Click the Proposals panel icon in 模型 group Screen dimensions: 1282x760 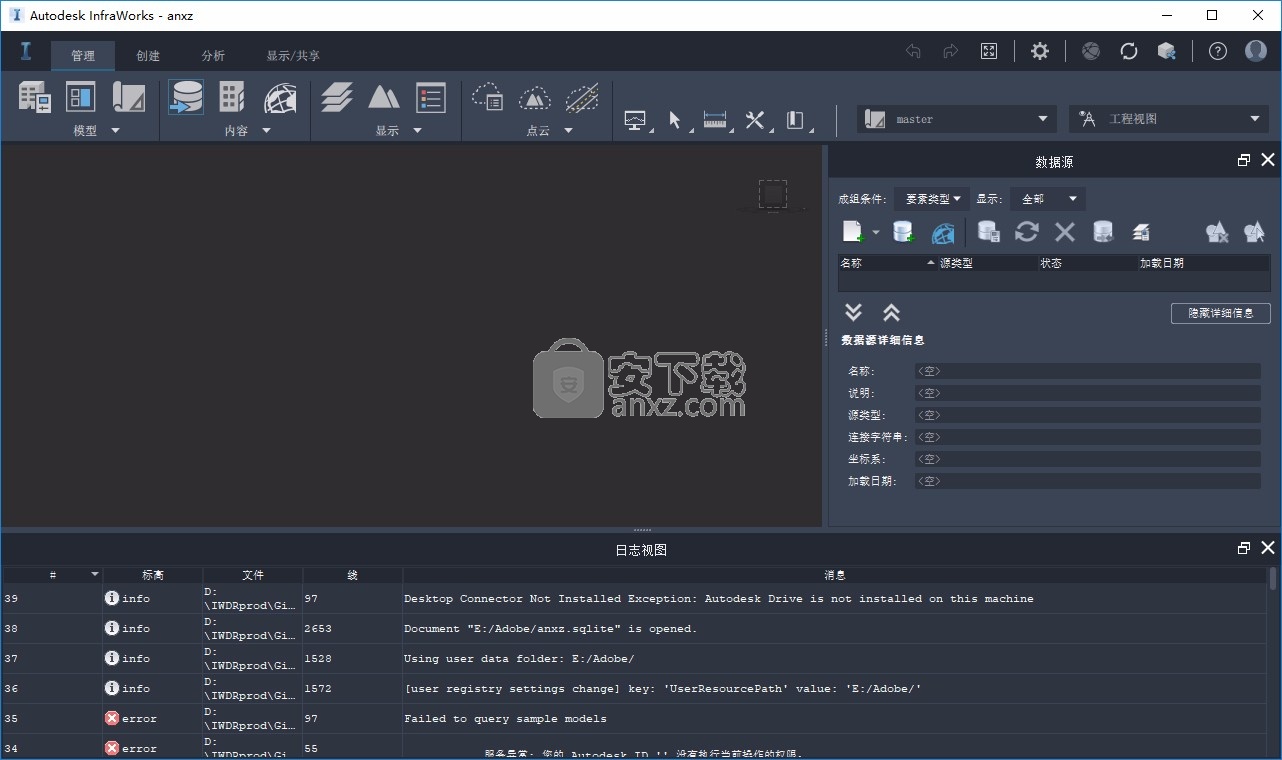[x=80, y=97]
